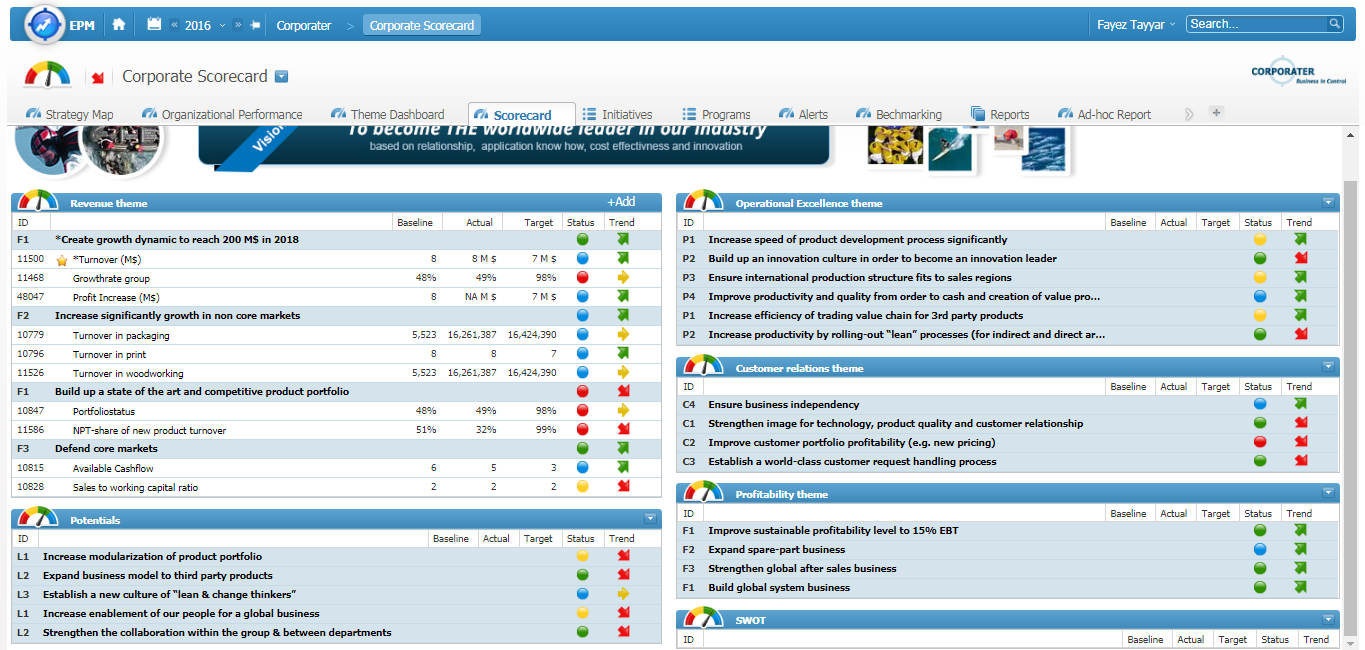Switch to the Strategy Map tab
This screenshot has height=650, width=1365.
pyautogui.click(x=71, y=115)
